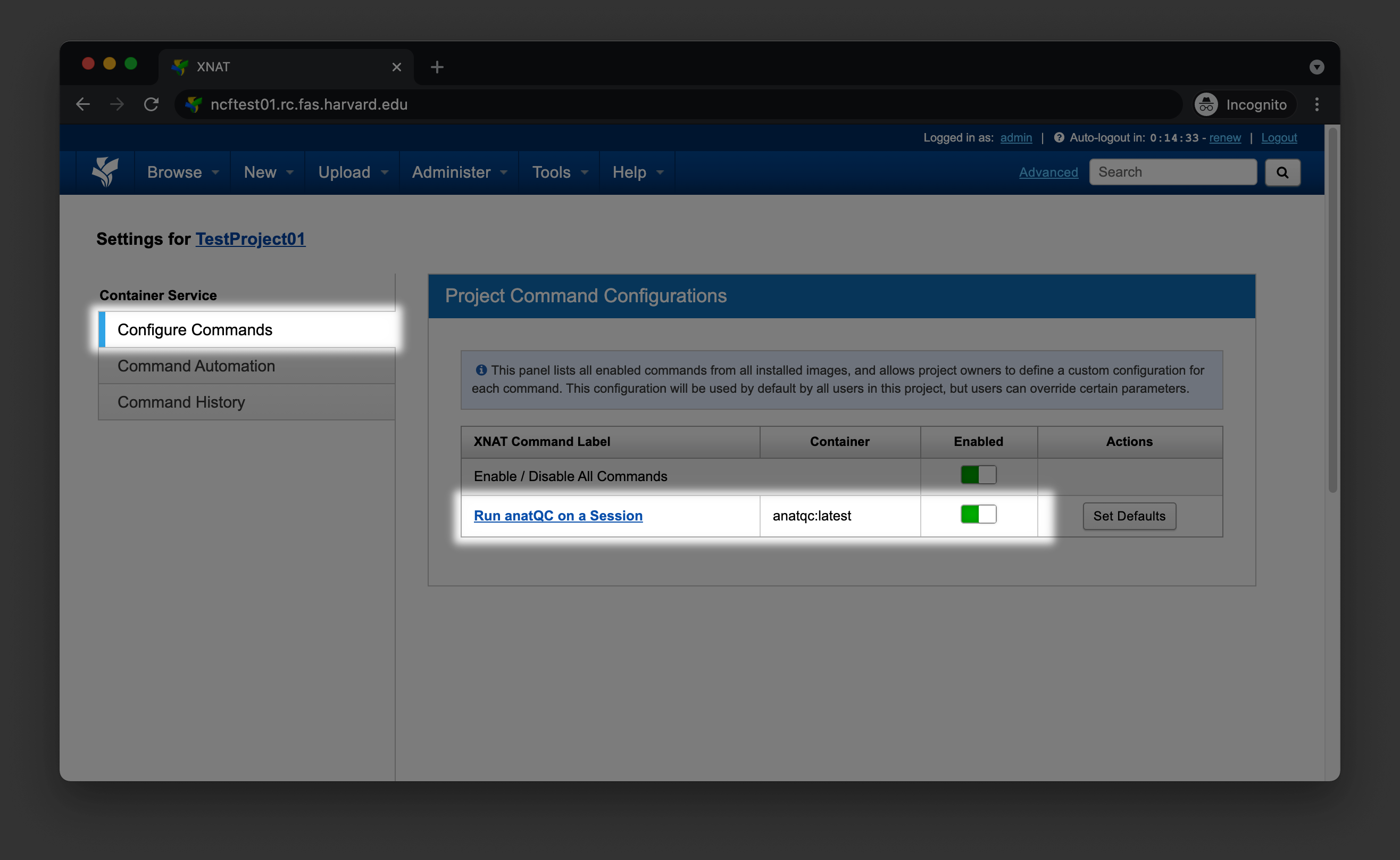Image resolution: width=1400 pixels, height=860 pixels.
Task: Click the Logout link
Action: pyautogui.click(x=1279, y=138)
